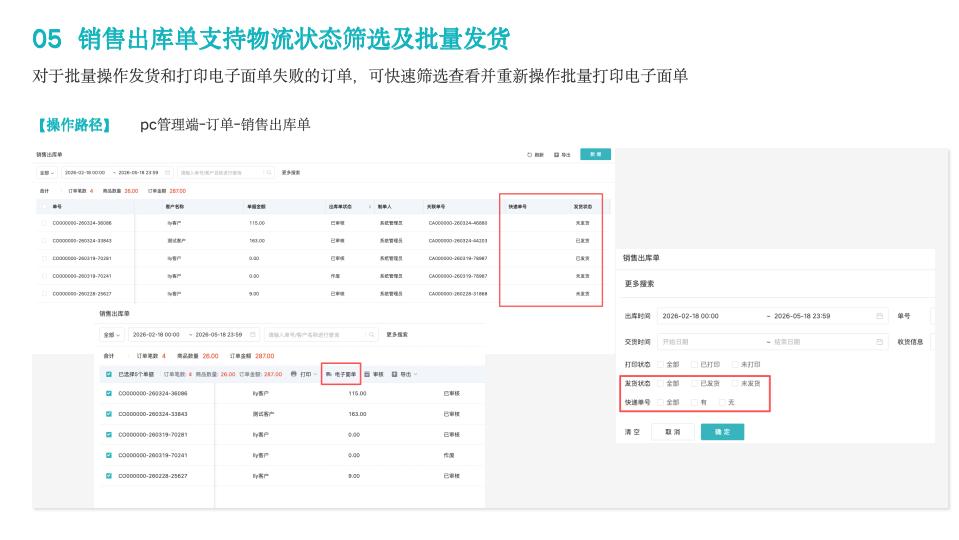Click 单据金额 115.00 in top list
This screenshot has height=540, width=959.
257,223
